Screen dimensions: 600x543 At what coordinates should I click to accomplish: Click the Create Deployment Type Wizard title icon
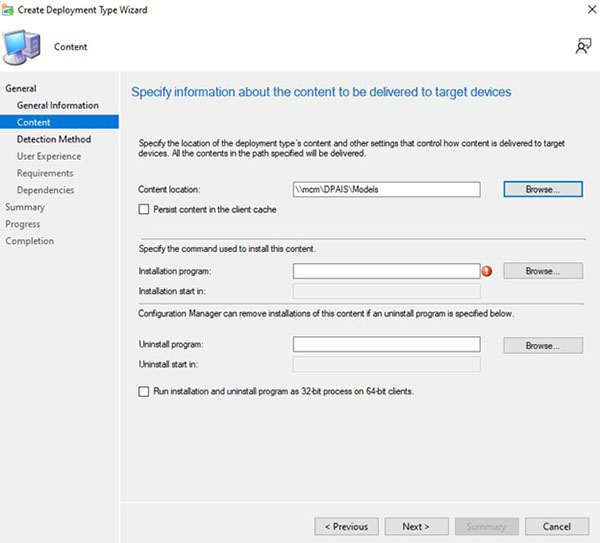10,9
